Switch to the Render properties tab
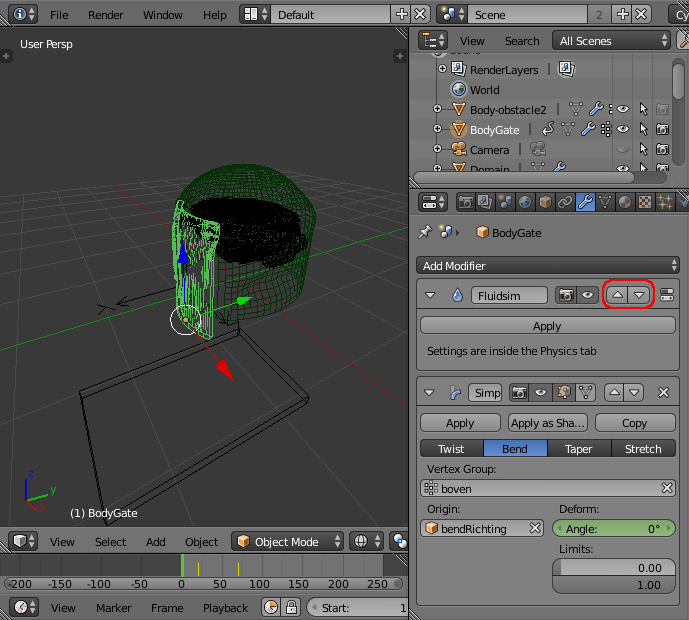Image resolution: width=689 pixels, height=620 pixels. 465,203
